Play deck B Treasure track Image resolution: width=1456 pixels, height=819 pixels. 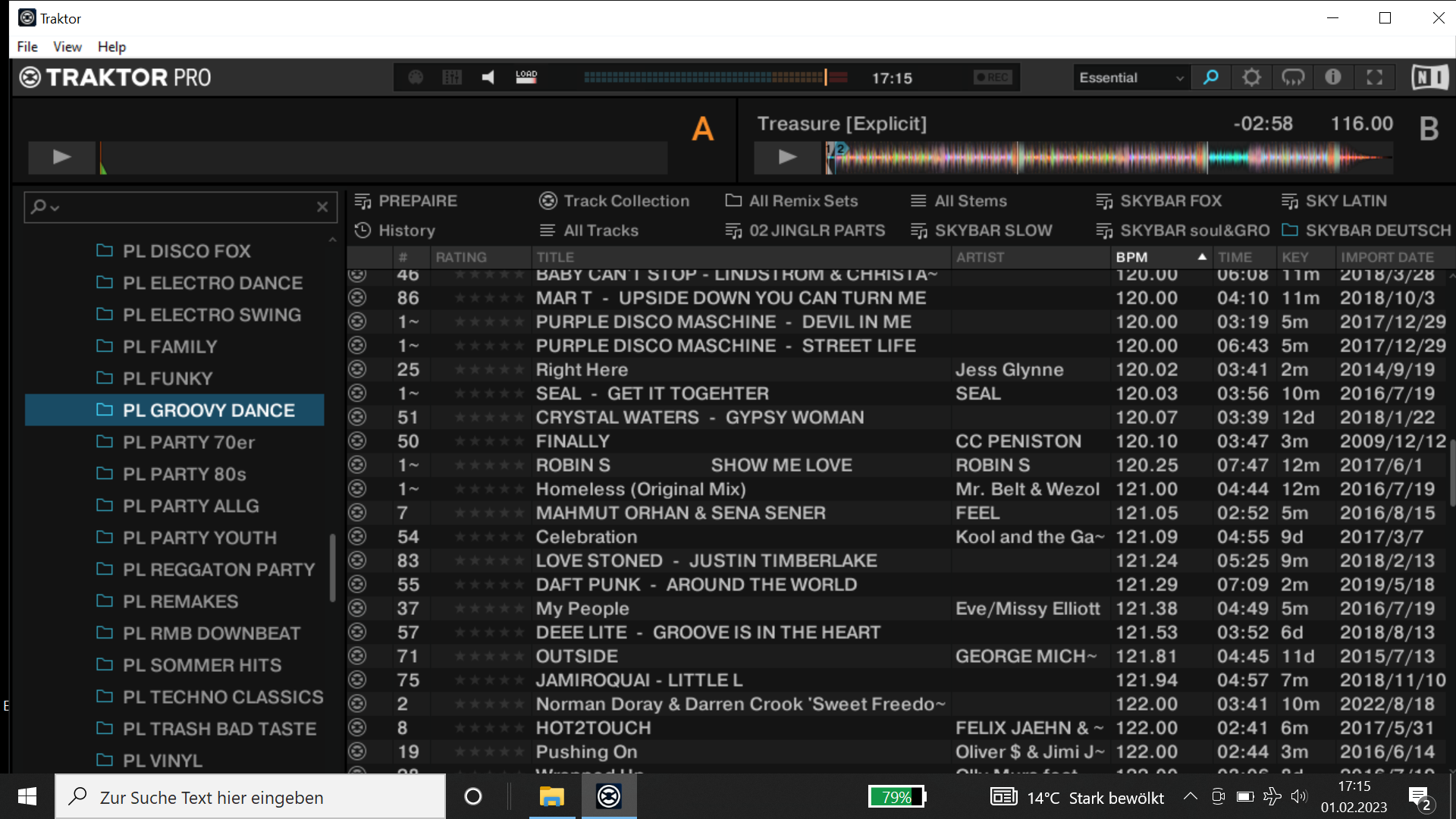[787, 157]
